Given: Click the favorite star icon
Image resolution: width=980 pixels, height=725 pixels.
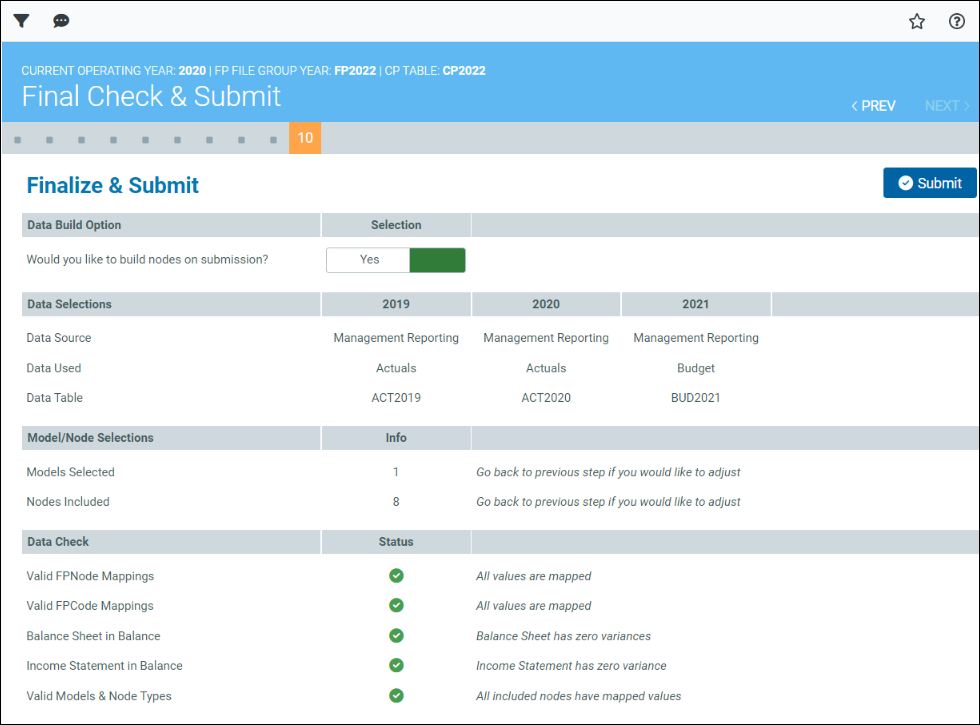Looking at the screenshot, I should (917, 21).
